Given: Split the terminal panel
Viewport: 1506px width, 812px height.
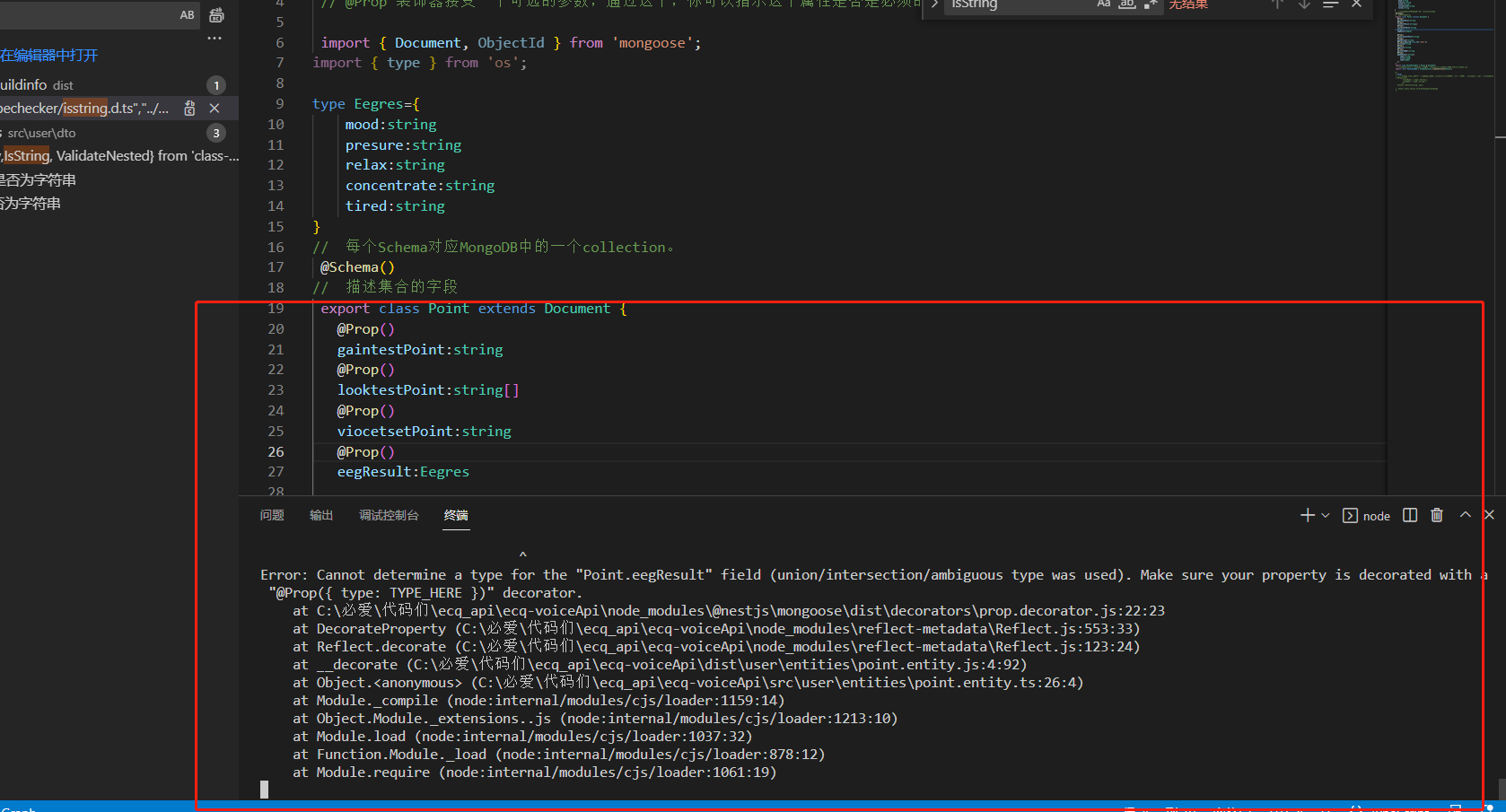Looking at the screenshot, I should click(x=1409, y=515).
